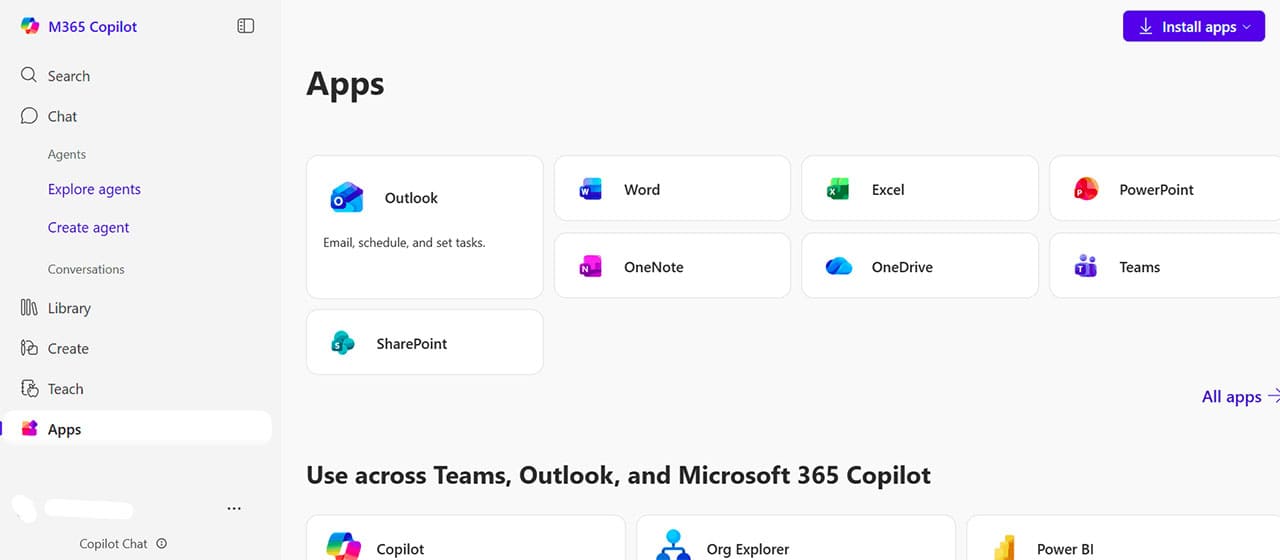Screen dimensions: 1280x560
Task: Click the Copilot Chat label
Action: 113,544
